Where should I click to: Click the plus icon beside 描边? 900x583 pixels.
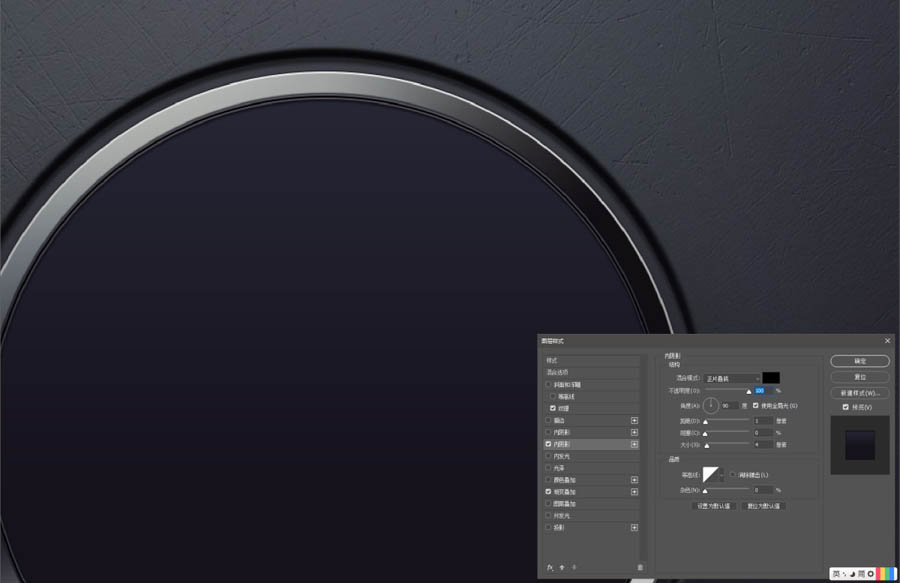pyautogui.click(x=634, y=420)
